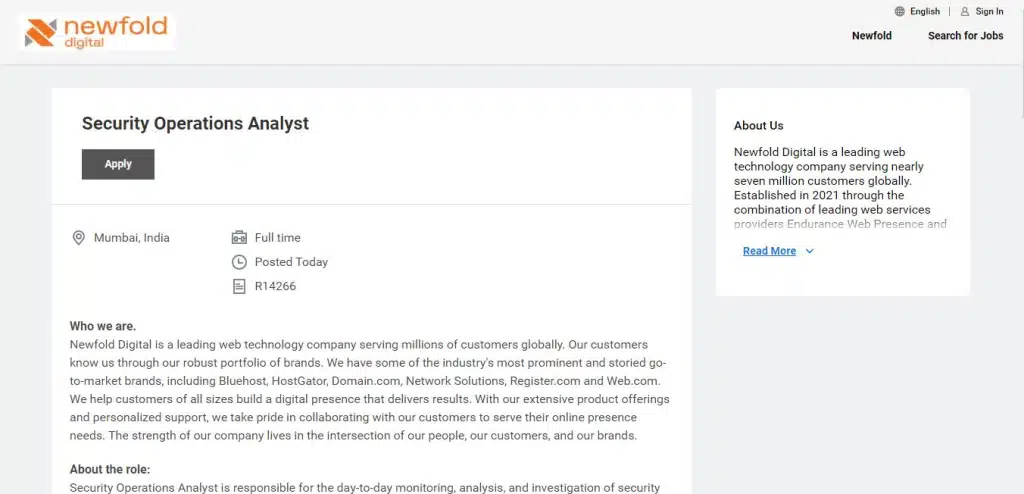The width and height of the screenshot is (1024, 494).
Task: Click the Mumbai, India location text
Action: 132,238
